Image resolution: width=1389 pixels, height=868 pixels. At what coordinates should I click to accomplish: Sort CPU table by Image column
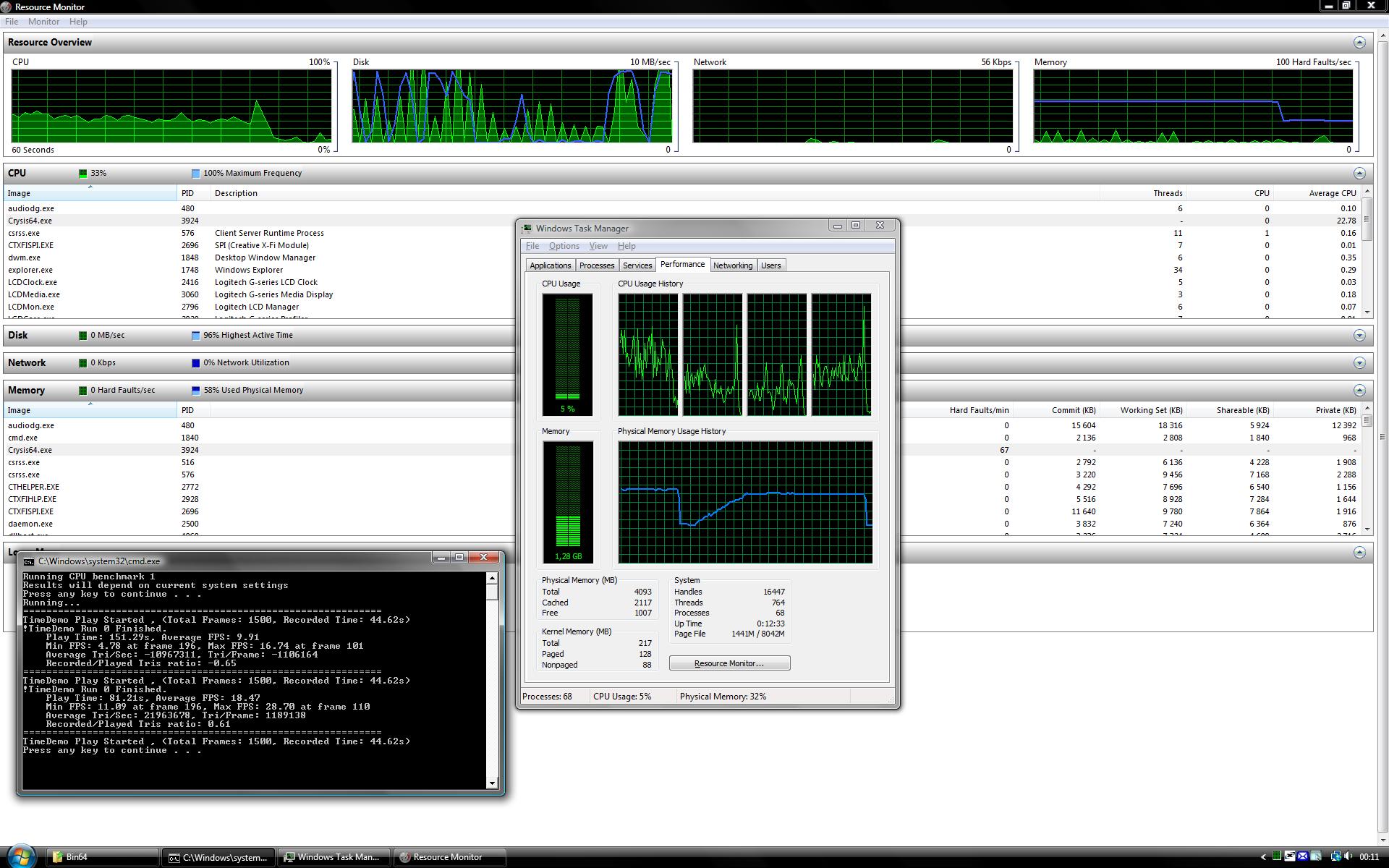(90, 193)
